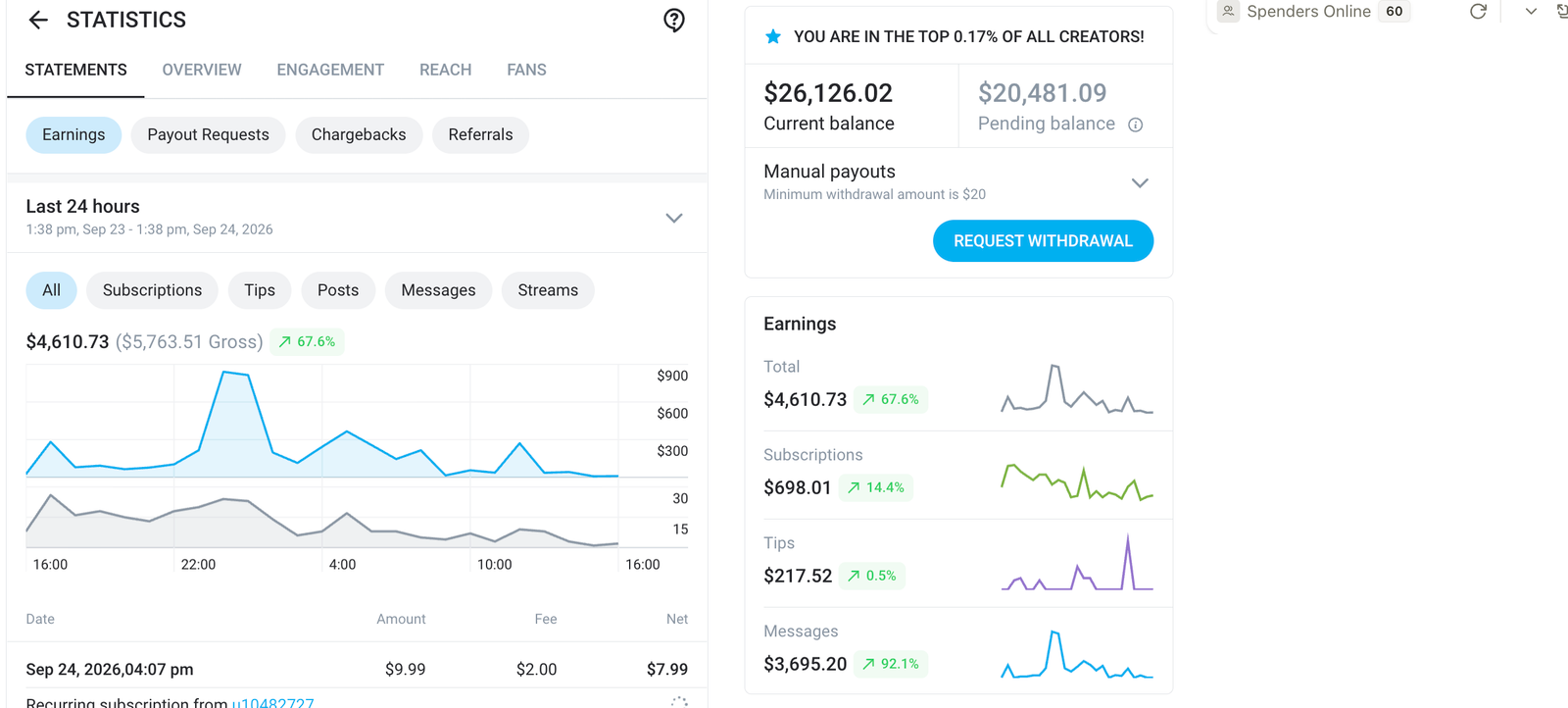This screenshot has width=1568, height=708.
Task: Click the Amount column header
Action: pyautogui.click(x=401, y=619)
